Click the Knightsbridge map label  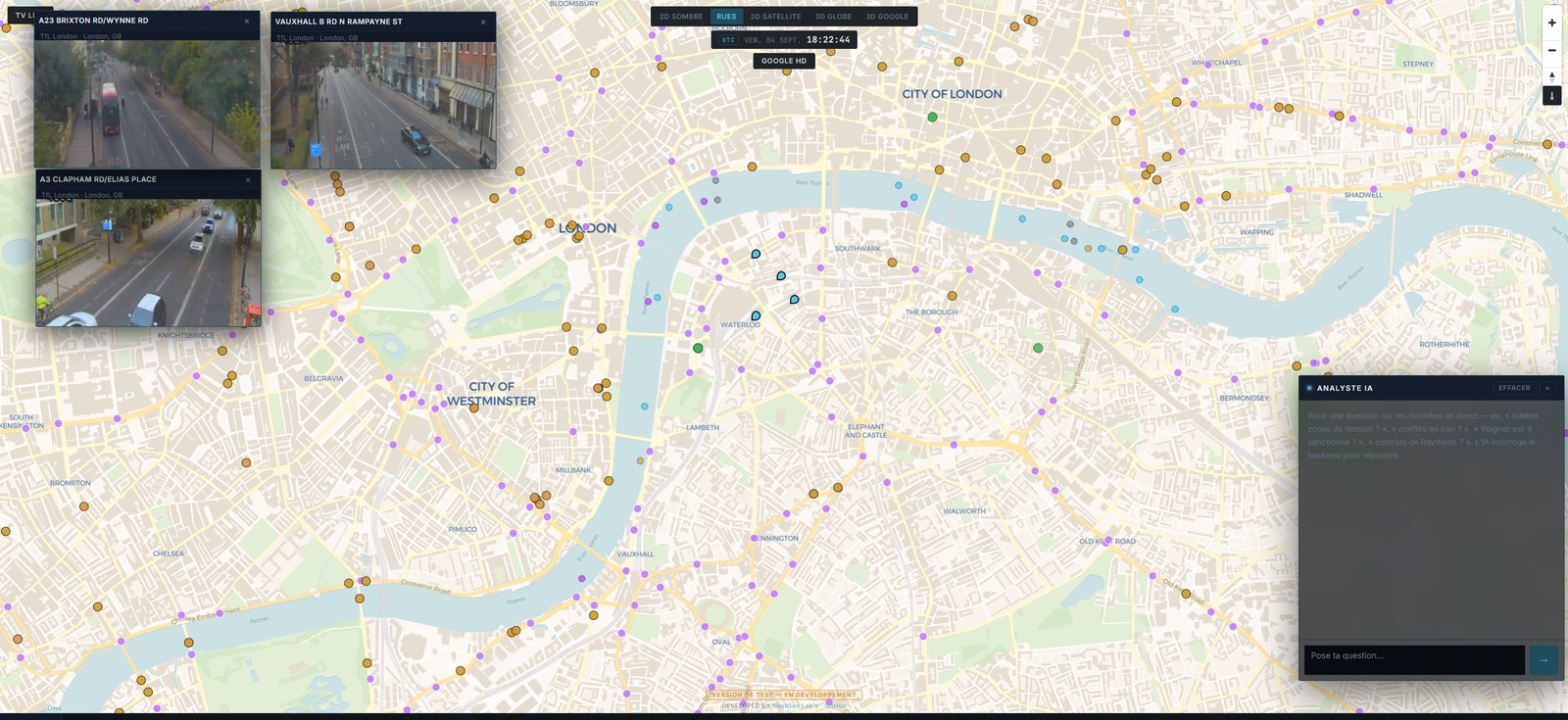[186, 335]
